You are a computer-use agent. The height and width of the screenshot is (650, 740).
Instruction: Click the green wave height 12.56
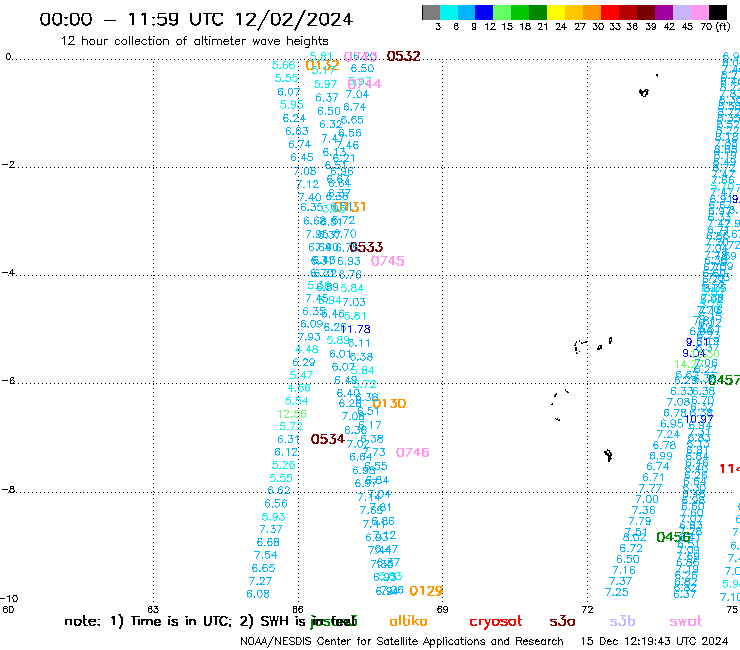point(292,414)
